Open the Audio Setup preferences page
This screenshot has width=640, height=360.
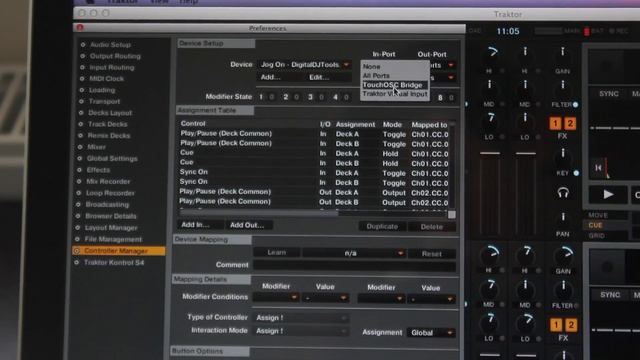pyautogui.click(x=110, y=44)
